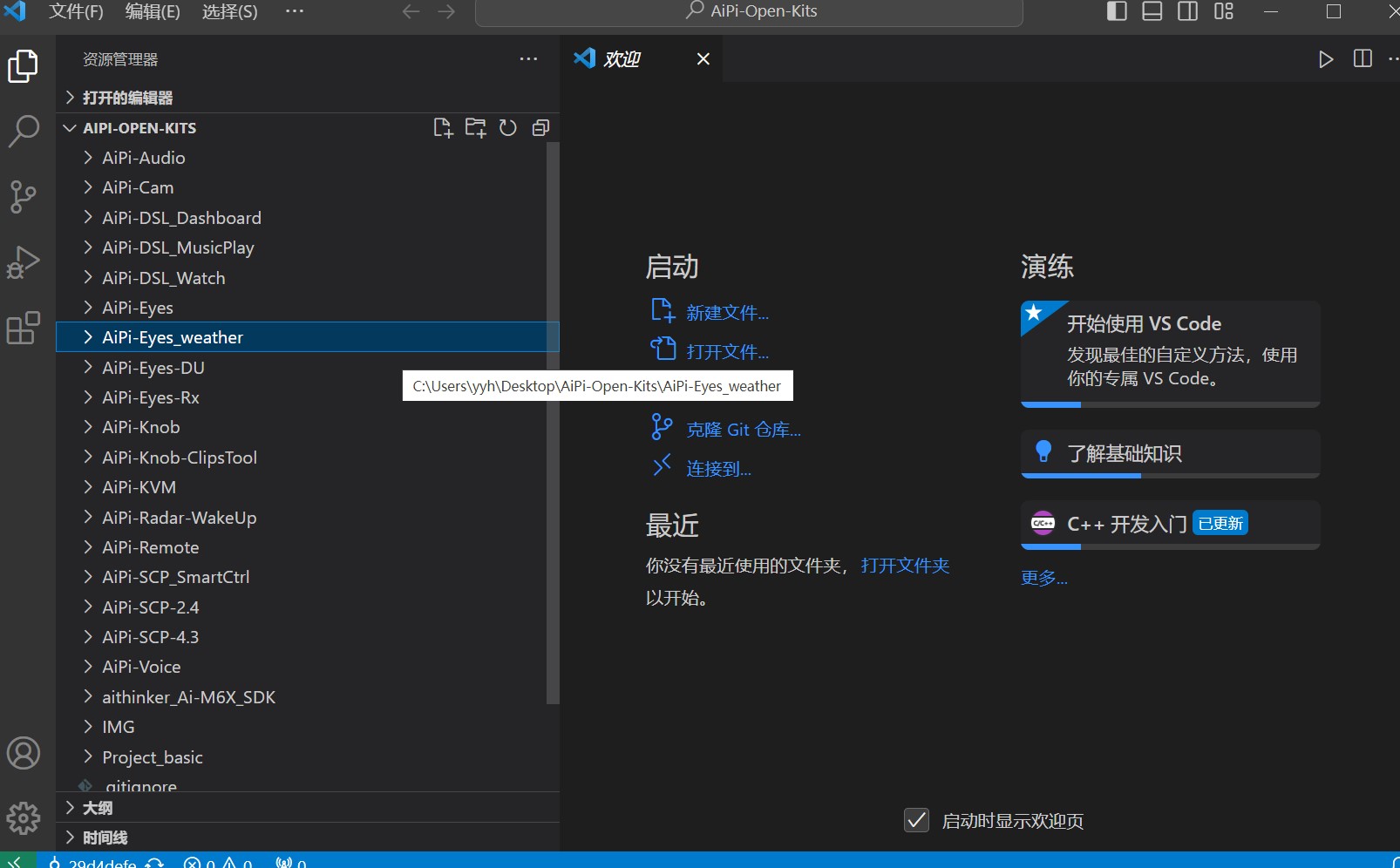Open the Search view in activity bar
Viewport: 1400px width, 868px height.
24,132
